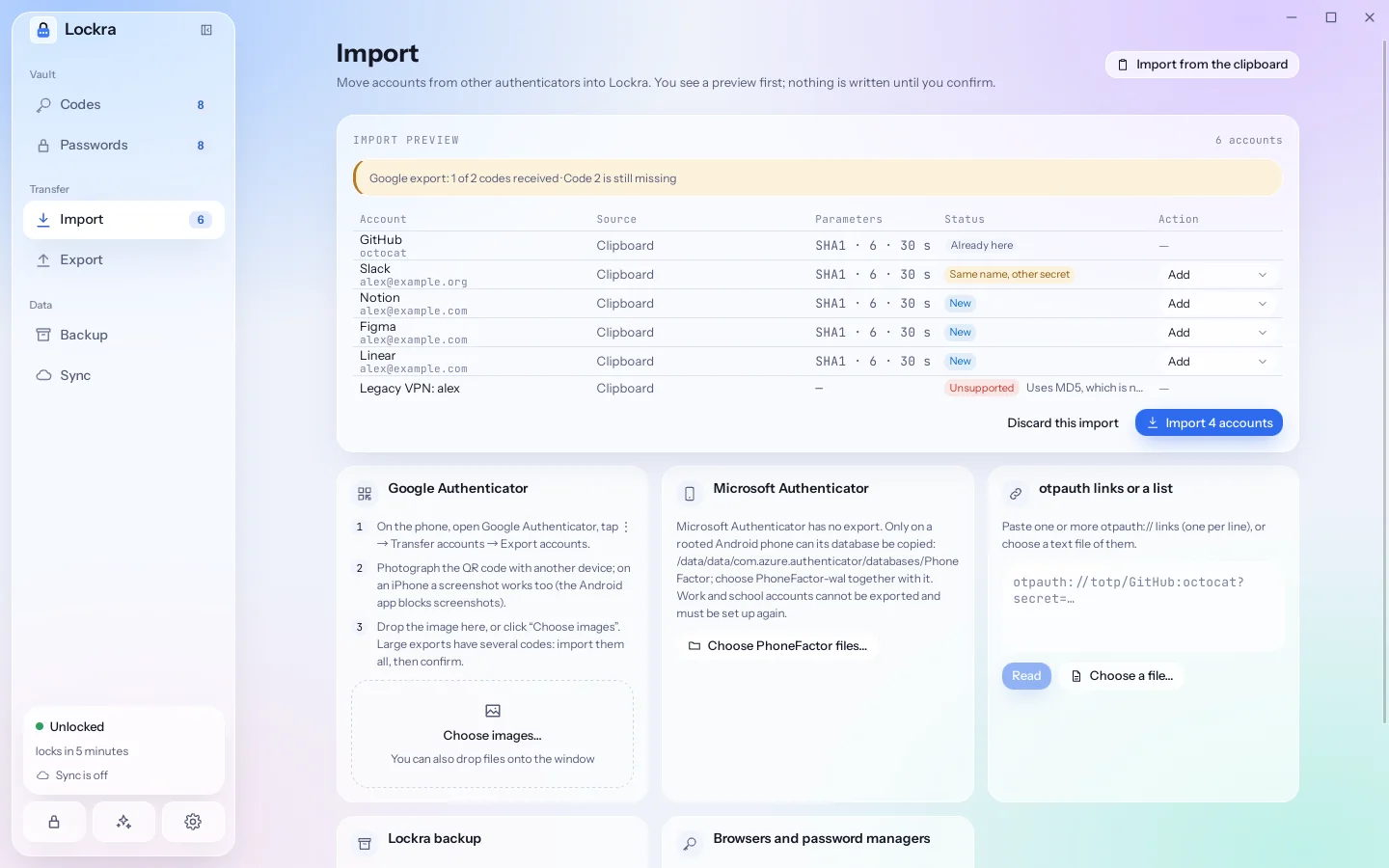Image resolution: width=1389 pixels, height=868 pixels.
Task: Click Choose a file button
Action: (x=1122, y=676)
